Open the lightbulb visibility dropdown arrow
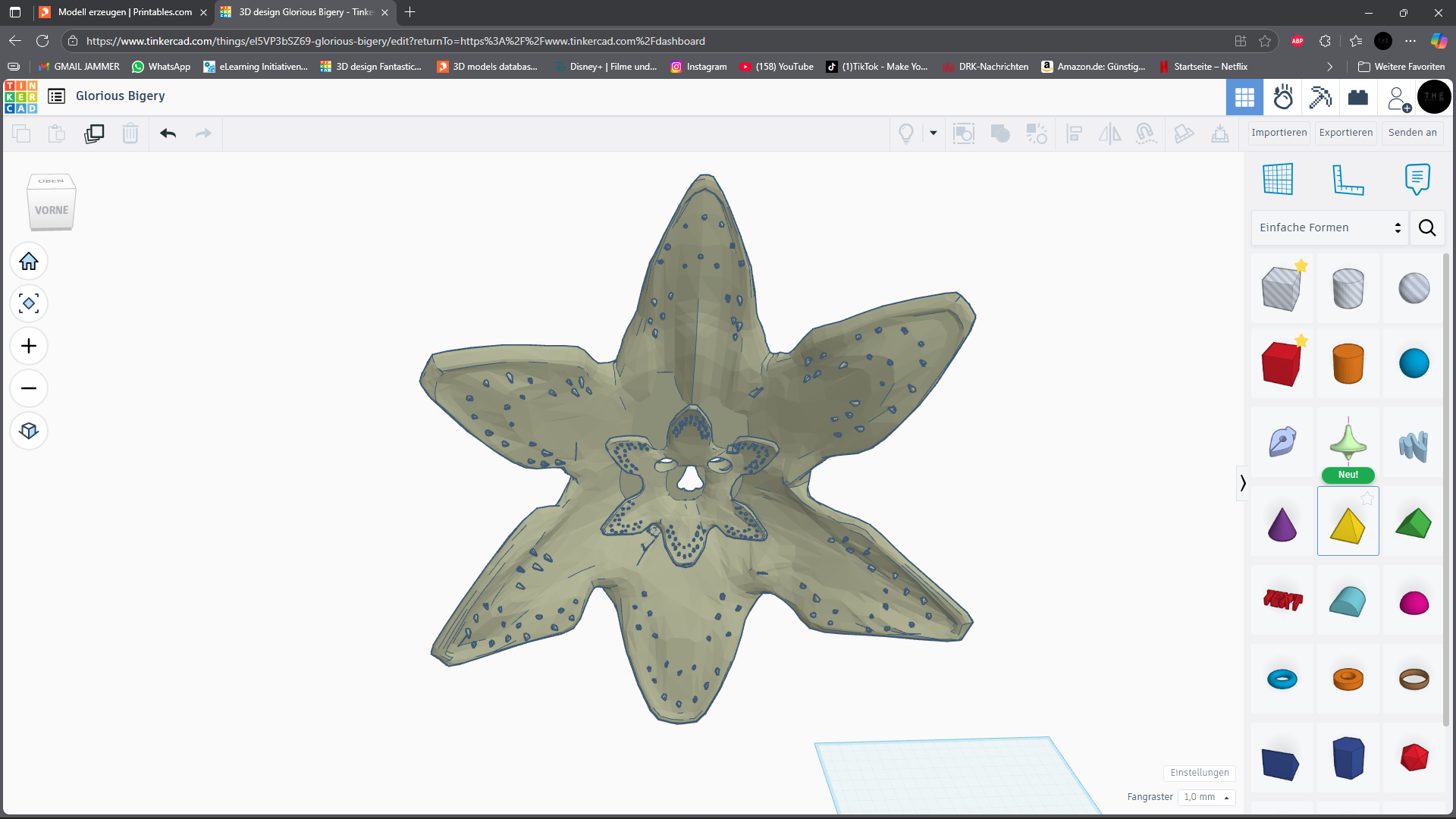 pos(934,133)
